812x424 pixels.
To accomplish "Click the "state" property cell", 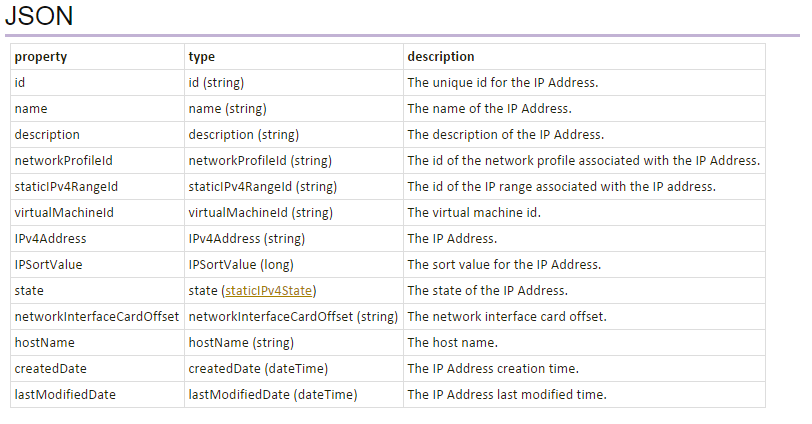I will [x=29, y=290].
